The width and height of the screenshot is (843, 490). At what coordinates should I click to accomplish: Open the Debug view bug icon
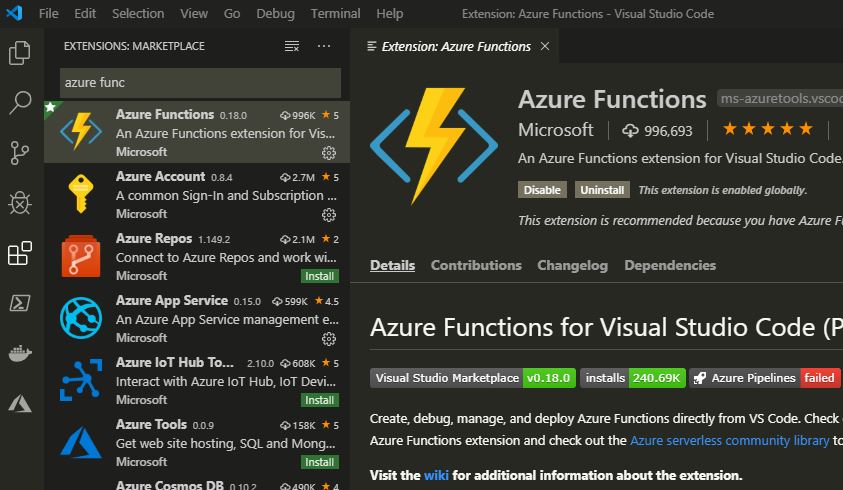coord(20,203)
